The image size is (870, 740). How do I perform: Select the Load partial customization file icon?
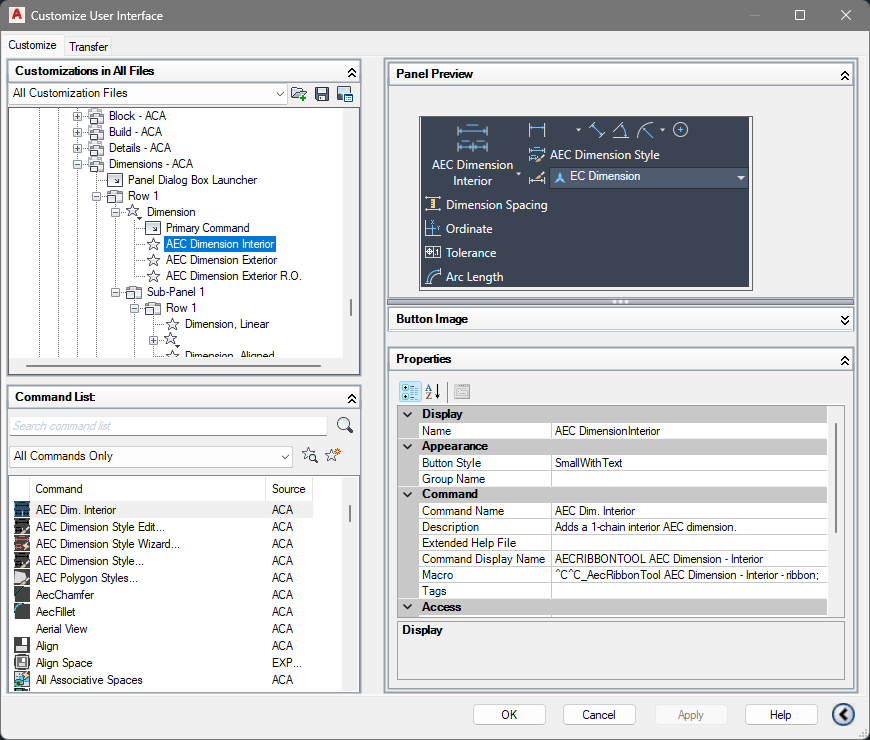(298, 93)
